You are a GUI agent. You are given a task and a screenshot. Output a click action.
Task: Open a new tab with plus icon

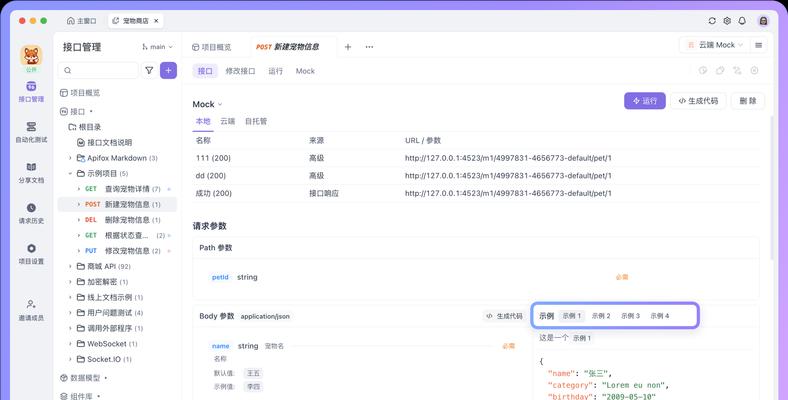(348, 47)
